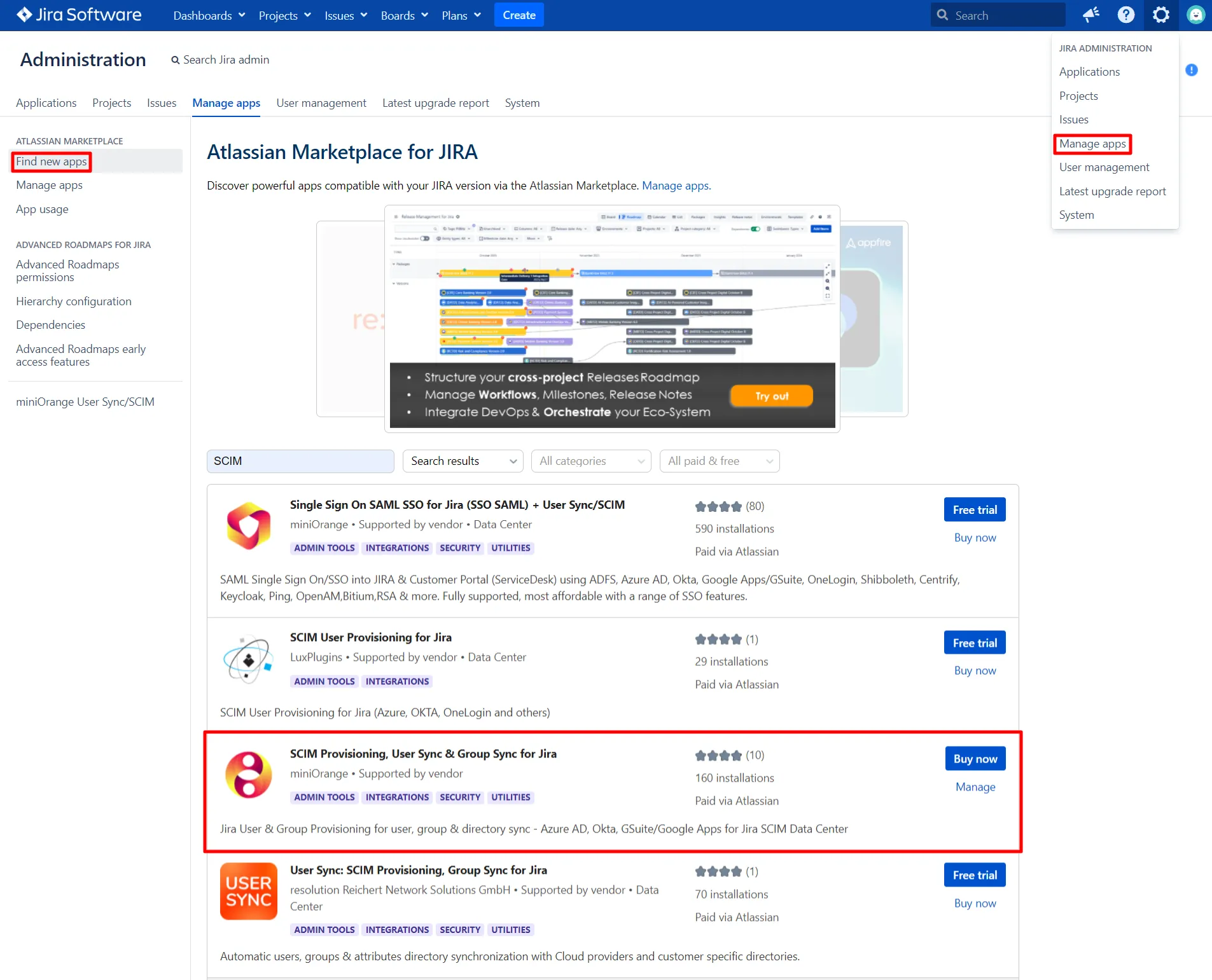Click Manage link for SCIM Provisioning app
Image resolution: width=1212 pixels, height=980 pixels.
coord(975,787)
